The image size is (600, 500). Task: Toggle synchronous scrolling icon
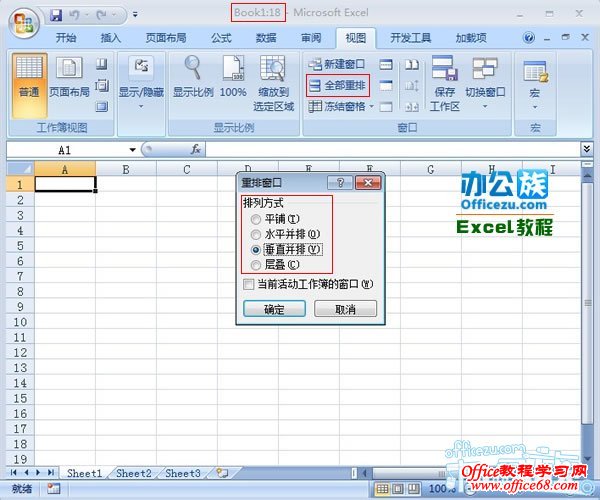point(412,86)
